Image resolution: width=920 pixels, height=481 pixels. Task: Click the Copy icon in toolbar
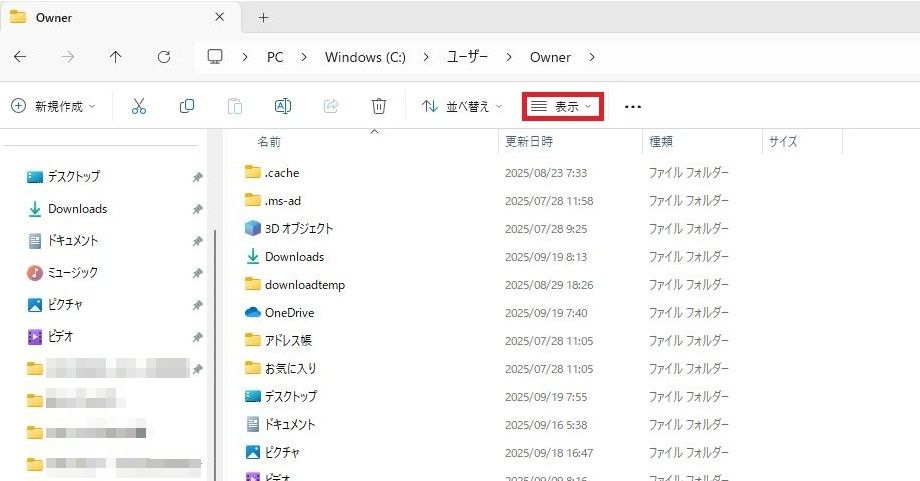(x=187, y=106)
